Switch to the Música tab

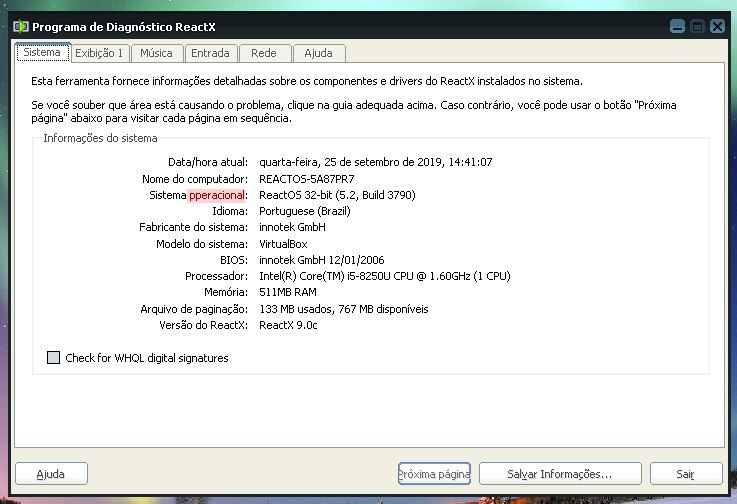(x=157, y=54)
